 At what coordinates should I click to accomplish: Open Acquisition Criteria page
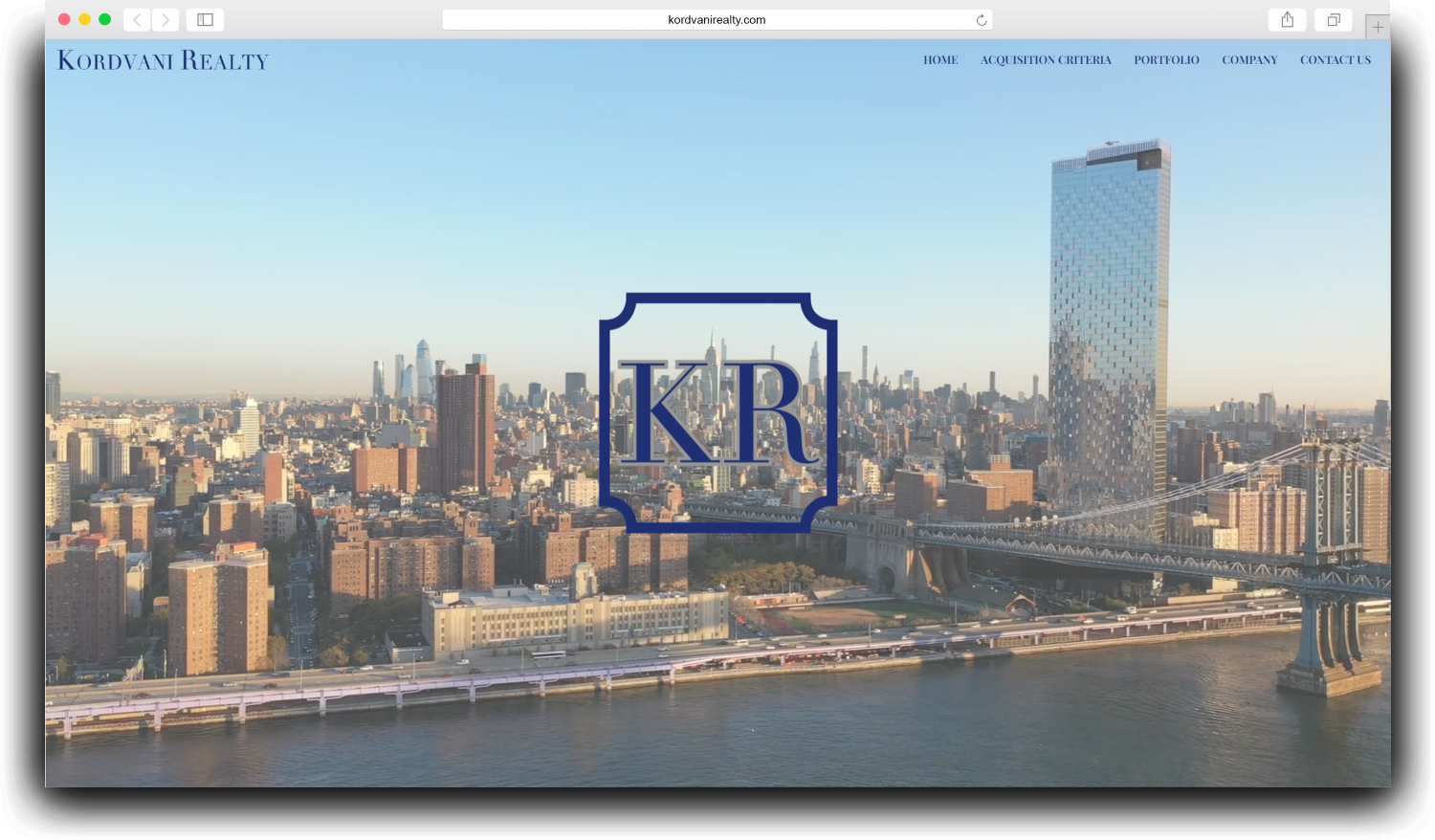click(x=1046, y=60)
